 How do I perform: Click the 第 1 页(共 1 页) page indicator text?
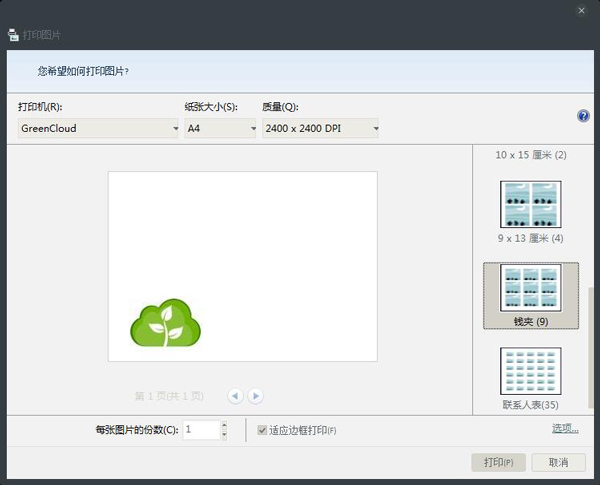[x=169, y=396]
